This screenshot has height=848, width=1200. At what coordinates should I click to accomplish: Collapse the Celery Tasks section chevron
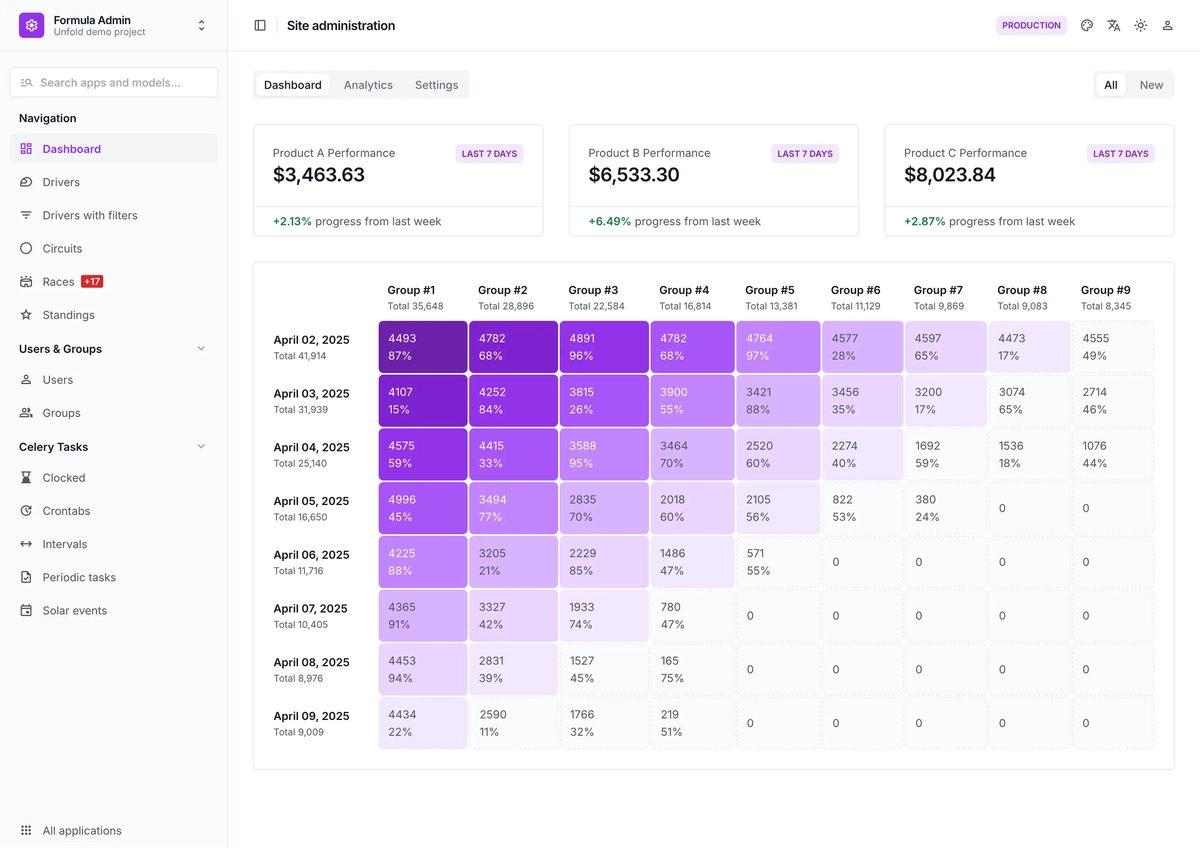pyautogui.click(x=201, y=447)
